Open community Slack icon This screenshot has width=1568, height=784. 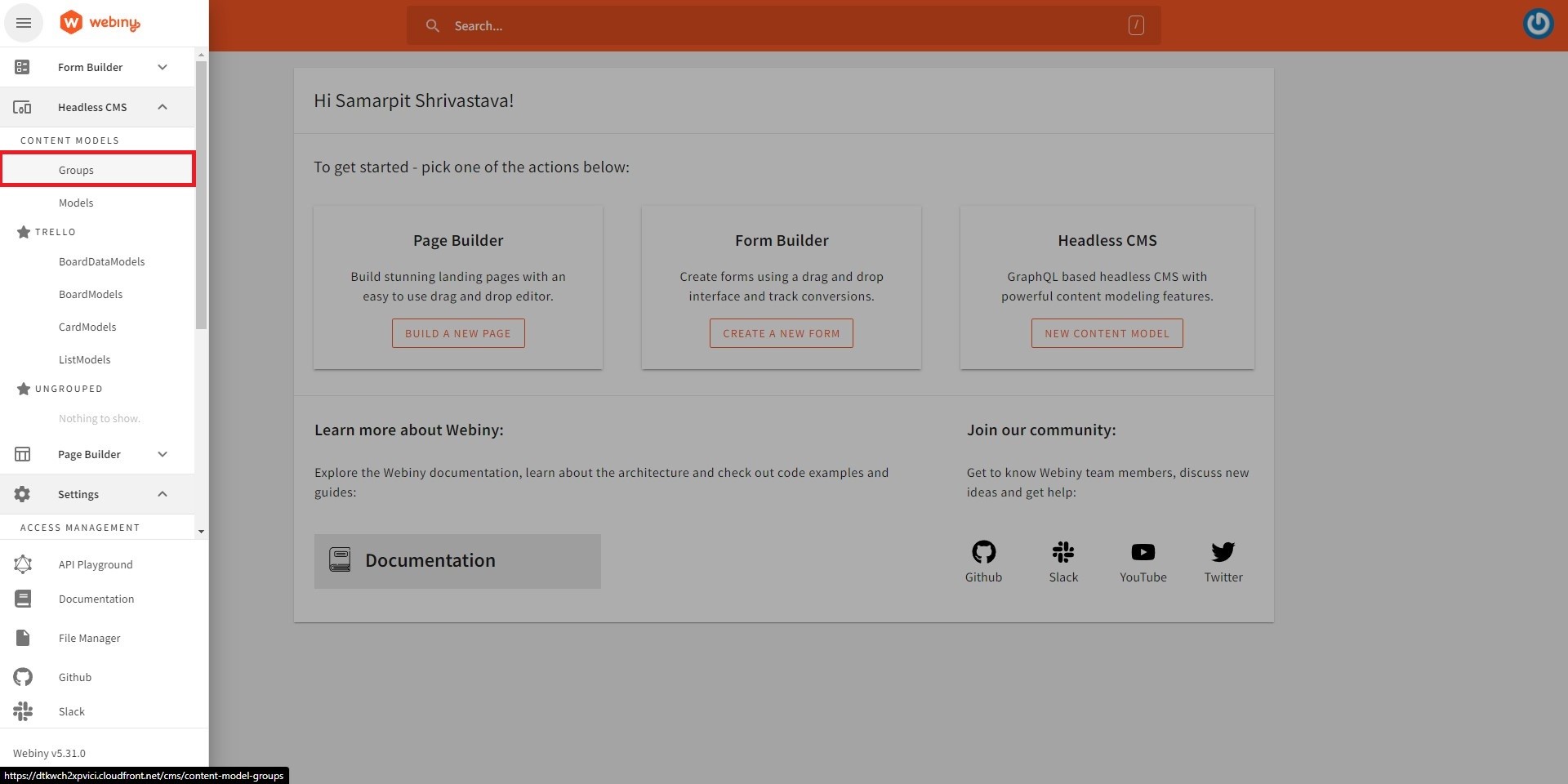[x=1063, y=552]
